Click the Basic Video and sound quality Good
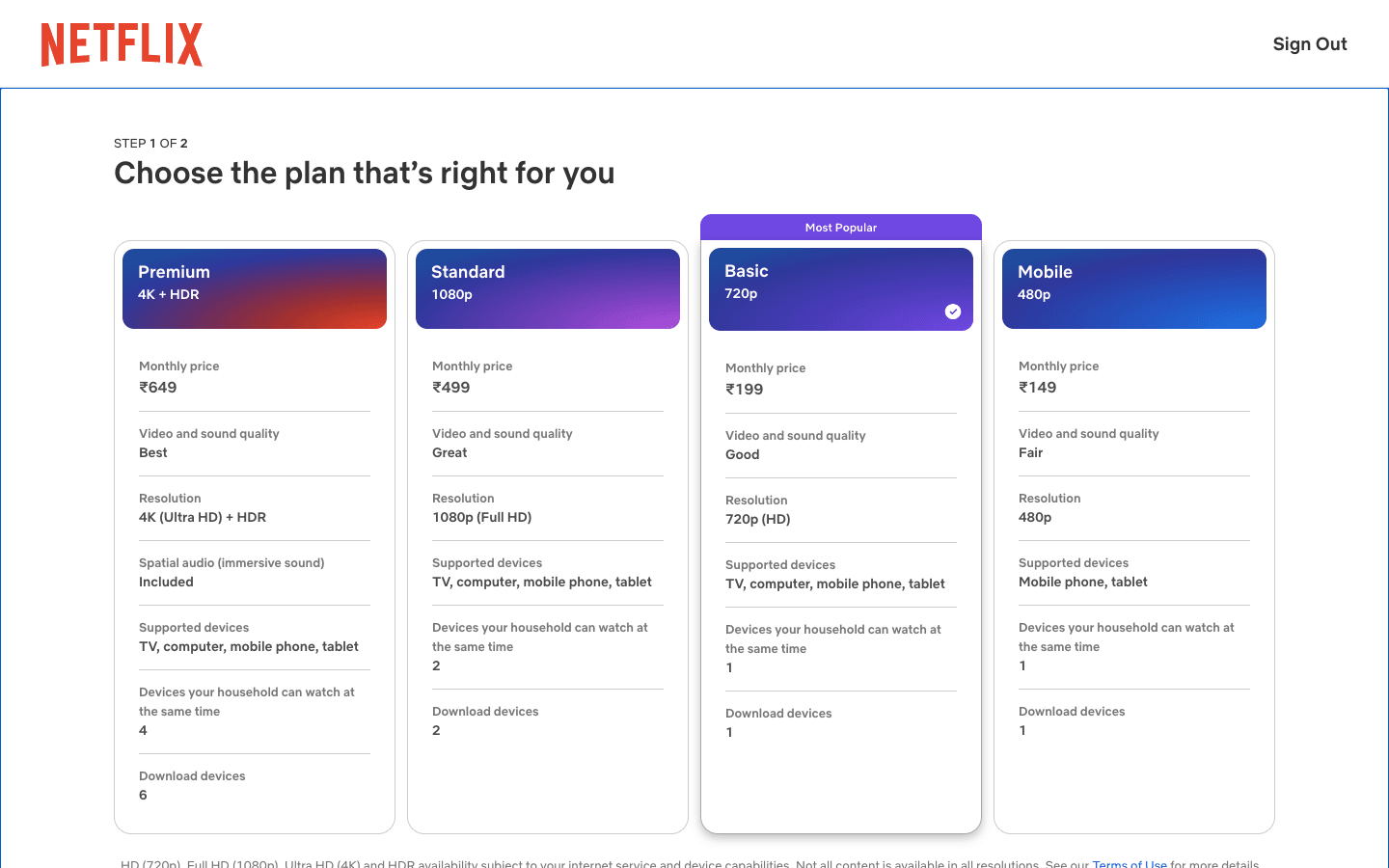 coord(841,446)
